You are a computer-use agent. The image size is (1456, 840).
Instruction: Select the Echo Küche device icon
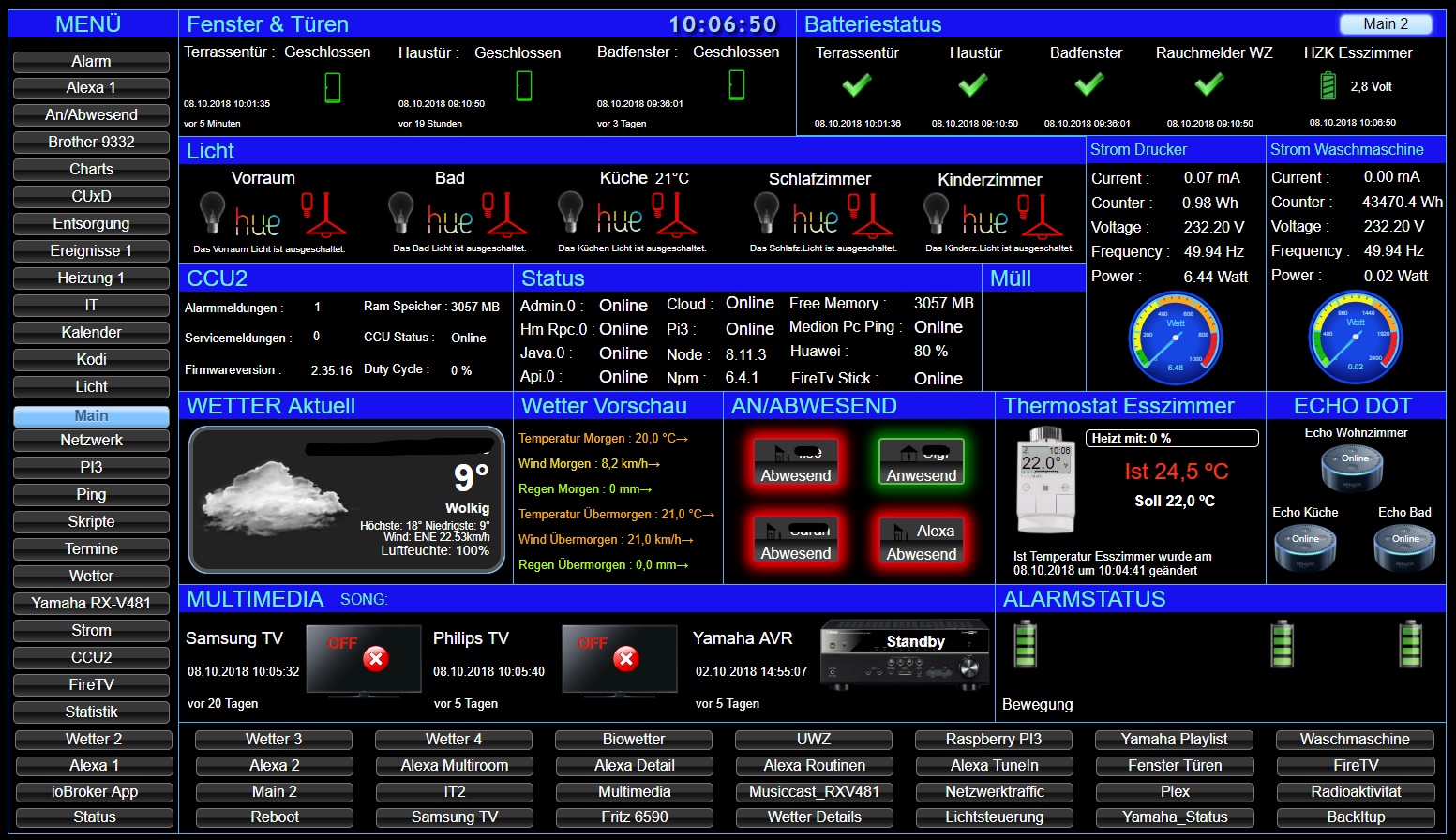point(1305,547)
